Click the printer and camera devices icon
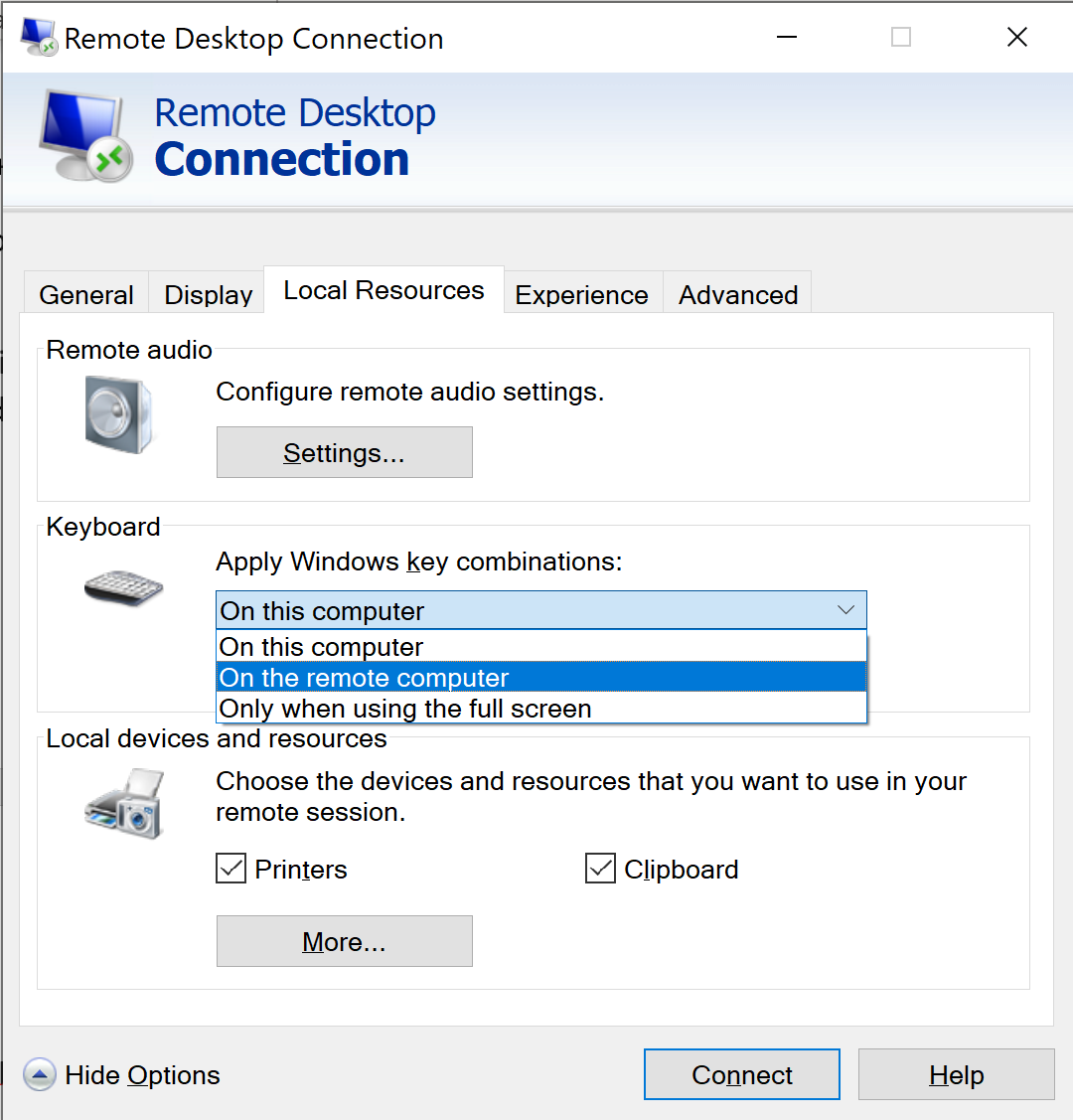The width and height of the screenshot is (1073, 1120). (x=124, y=804)
